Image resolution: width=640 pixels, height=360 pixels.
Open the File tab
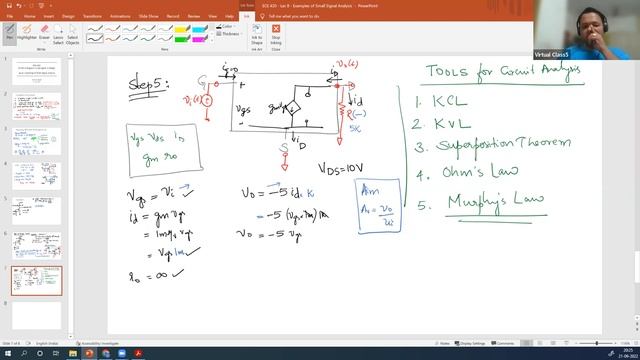pyautogui.click(x=10, y=16)
